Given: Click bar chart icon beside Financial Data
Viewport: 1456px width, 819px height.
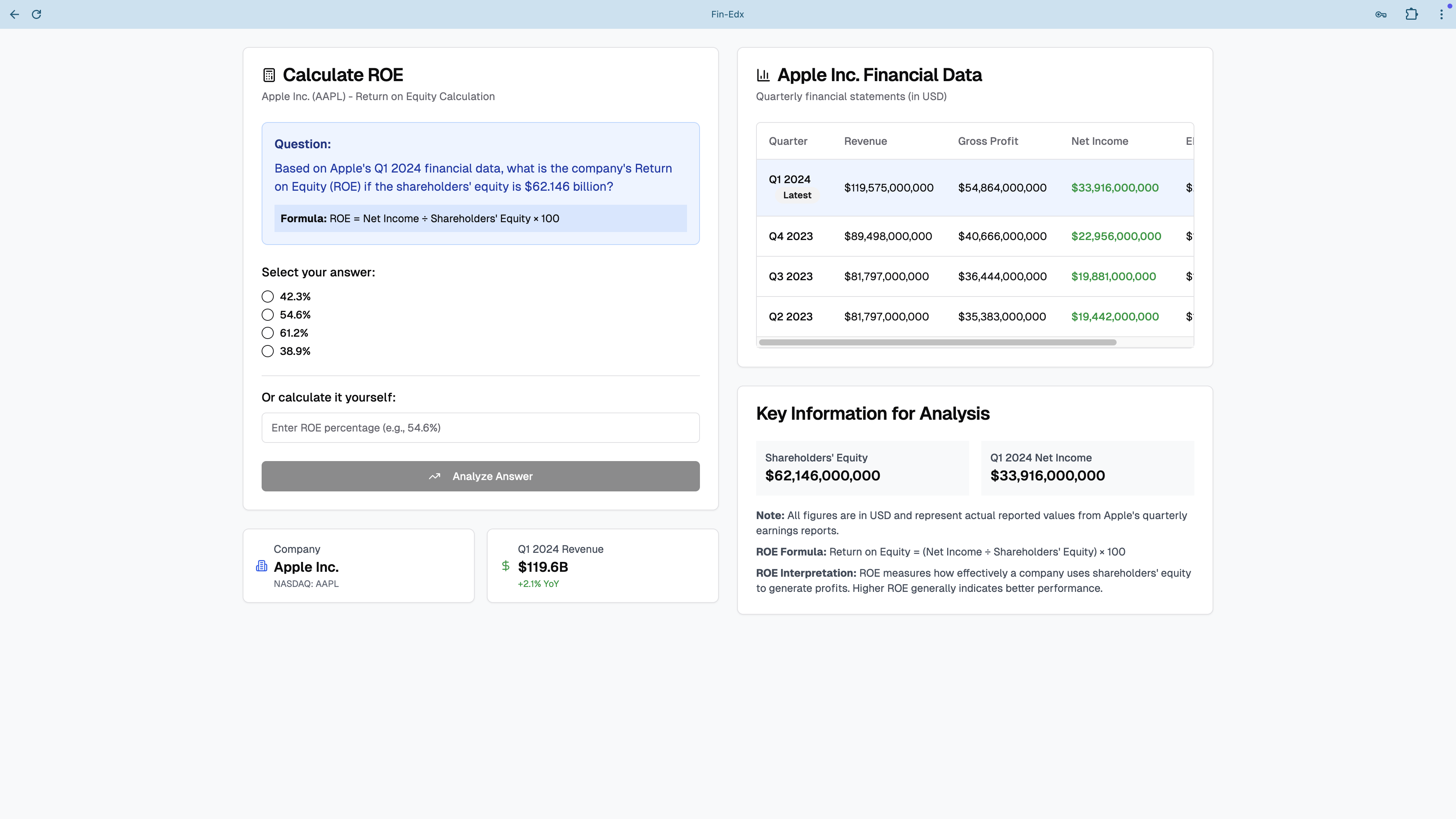Looking at the screenshot, I should [763, 75].
